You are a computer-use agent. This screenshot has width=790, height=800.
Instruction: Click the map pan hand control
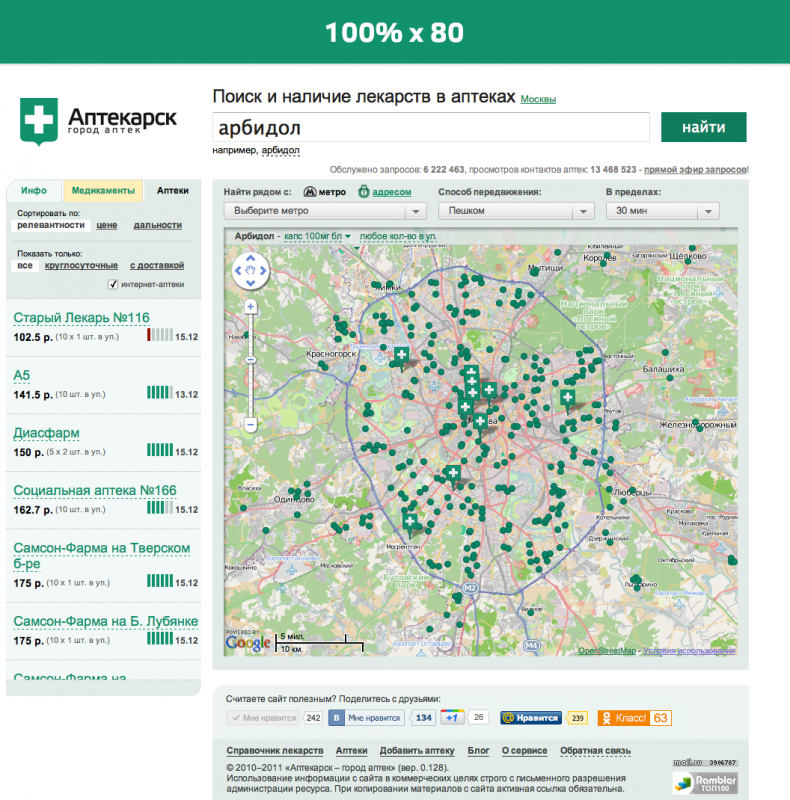click(250, 269)
